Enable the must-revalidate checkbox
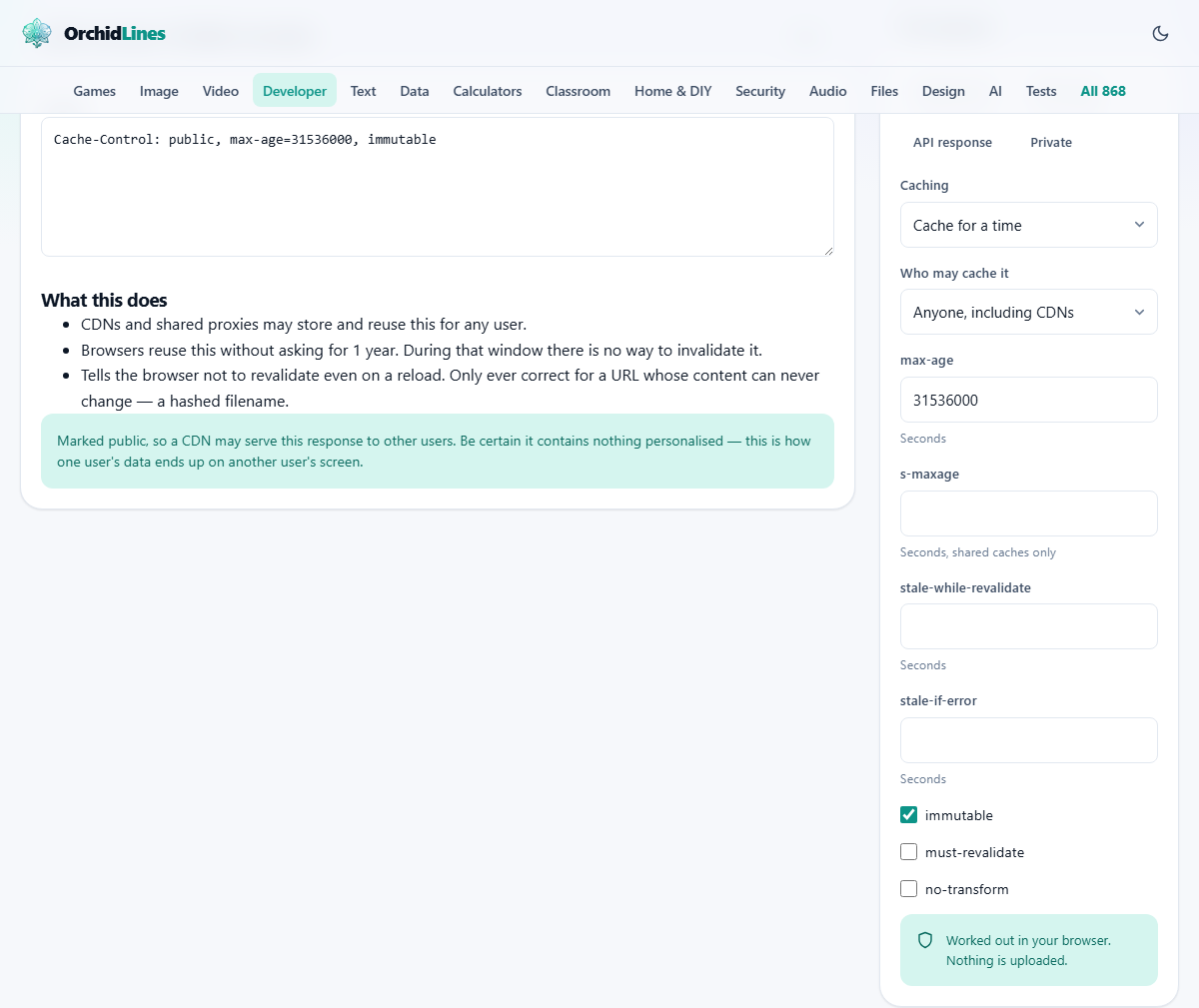This screenshot has width=1199, height=1008. tap(908, 852)
